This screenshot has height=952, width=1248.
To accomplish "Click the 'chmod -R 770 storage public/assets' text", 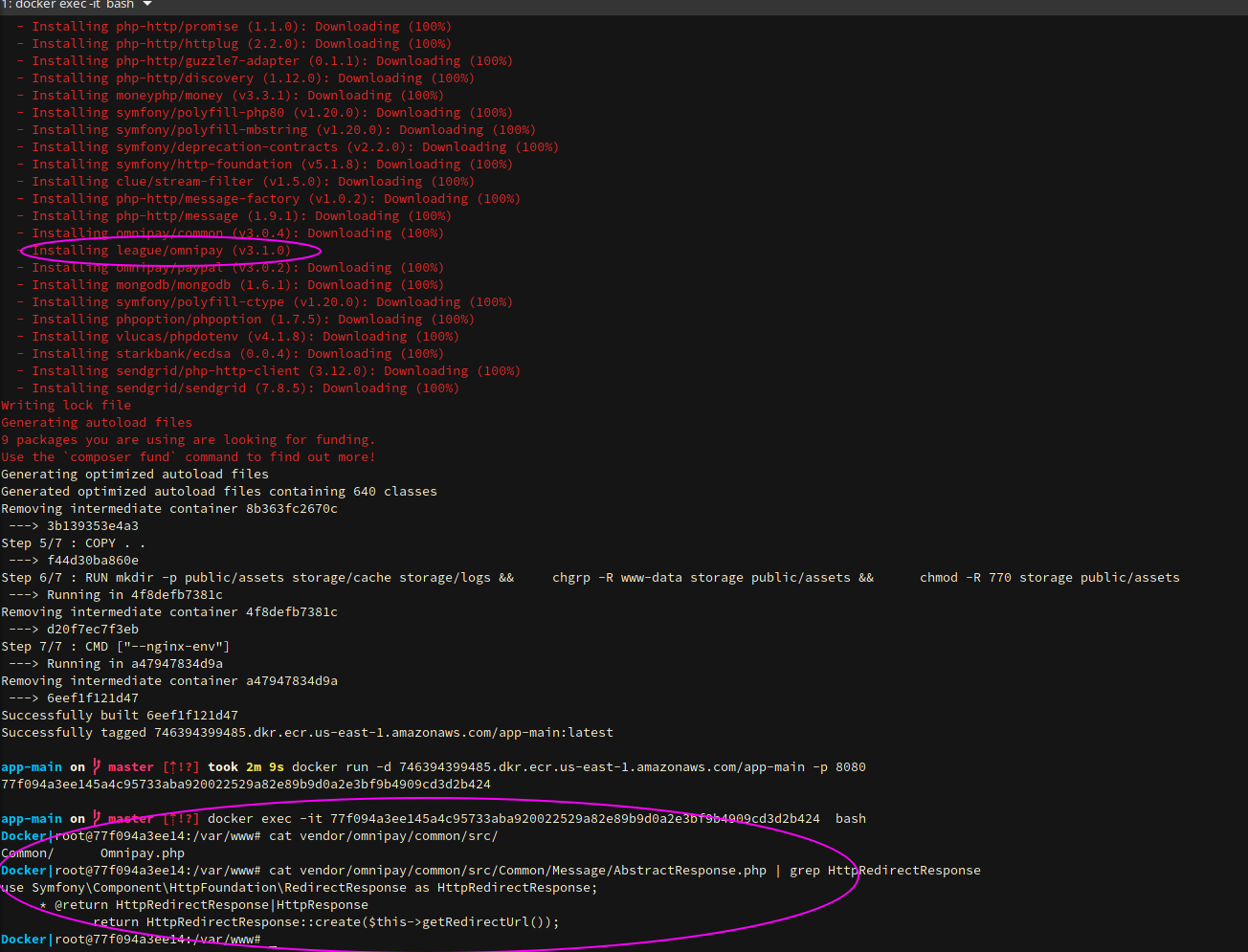I will 1050,578.
